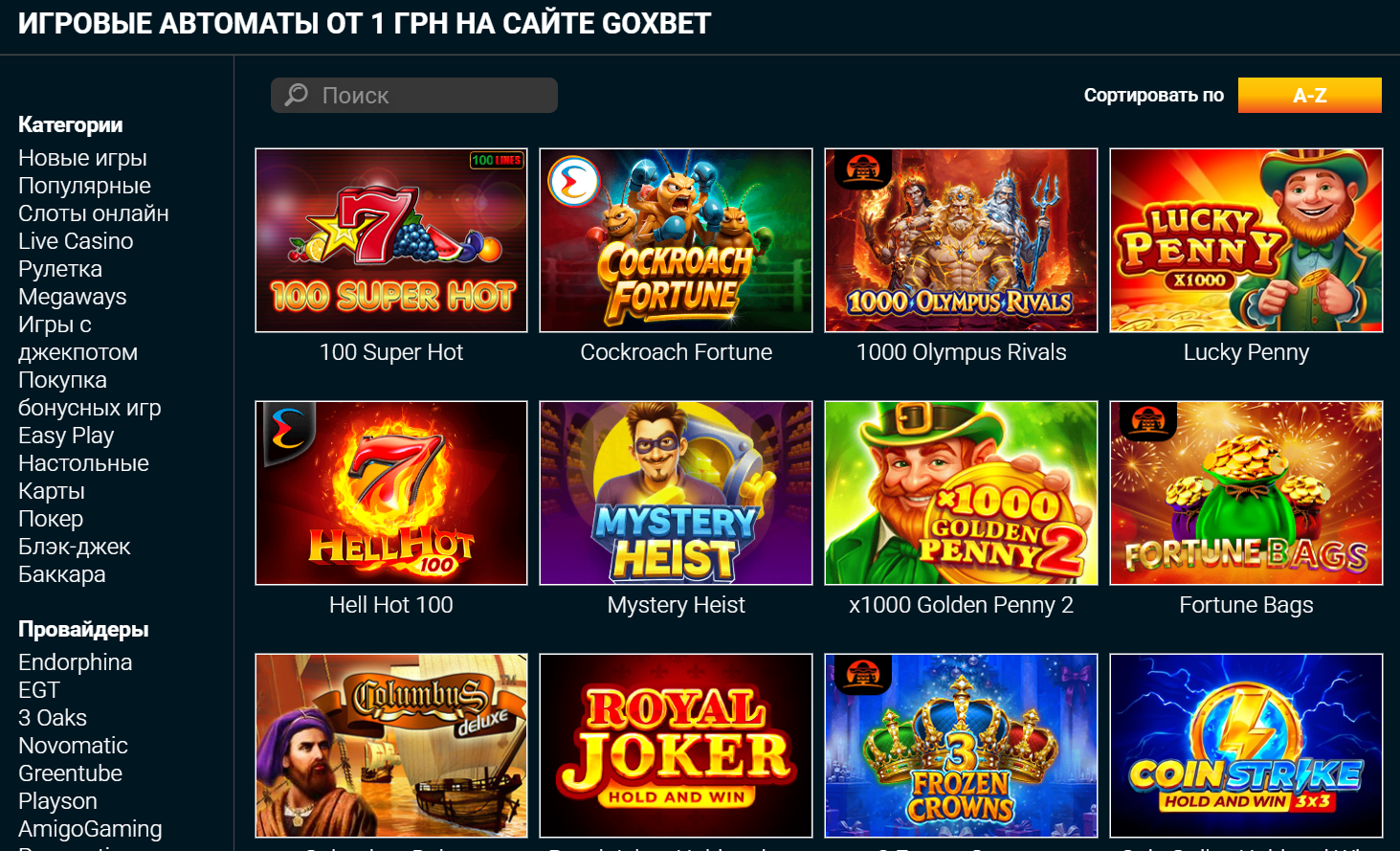Focus the Поиск search field
This screenshot has width=1400, height=851.
(x=414, y=95)
